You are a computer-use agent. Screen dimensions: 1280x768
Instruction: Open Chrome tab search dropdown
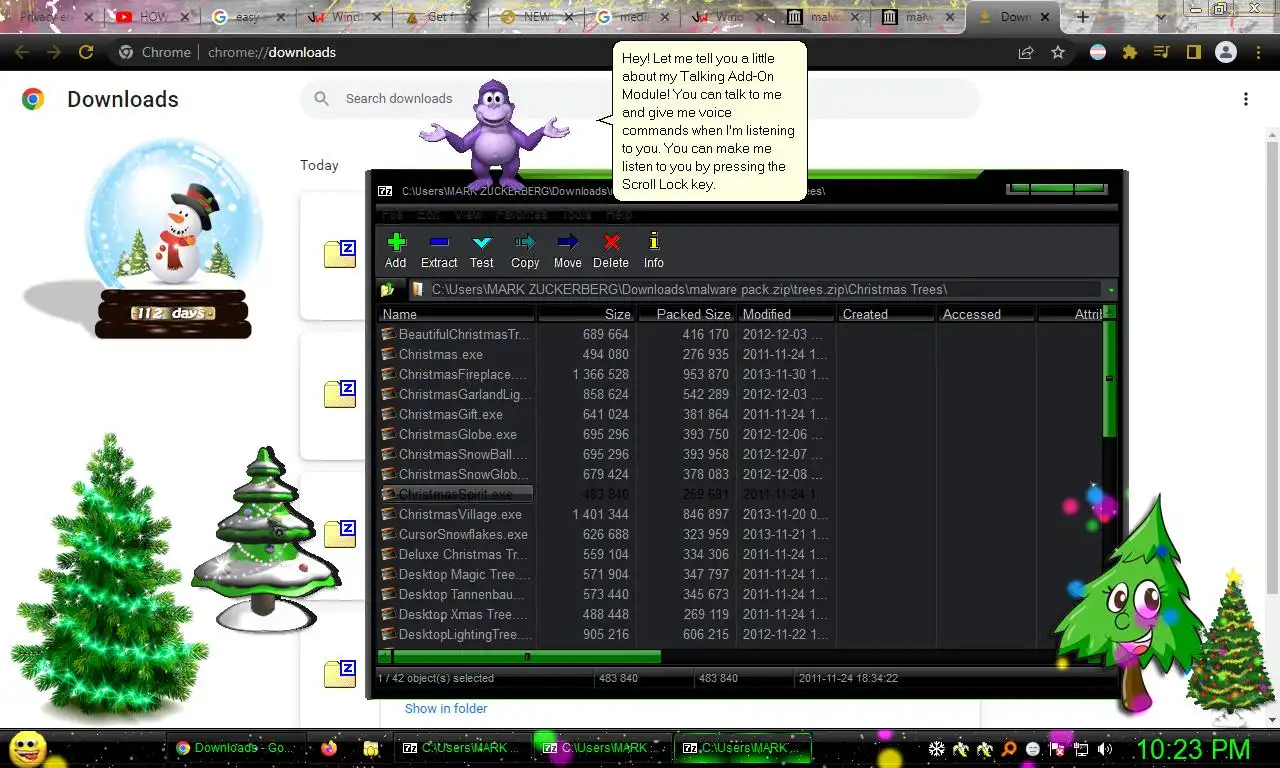click(1160, 17)
